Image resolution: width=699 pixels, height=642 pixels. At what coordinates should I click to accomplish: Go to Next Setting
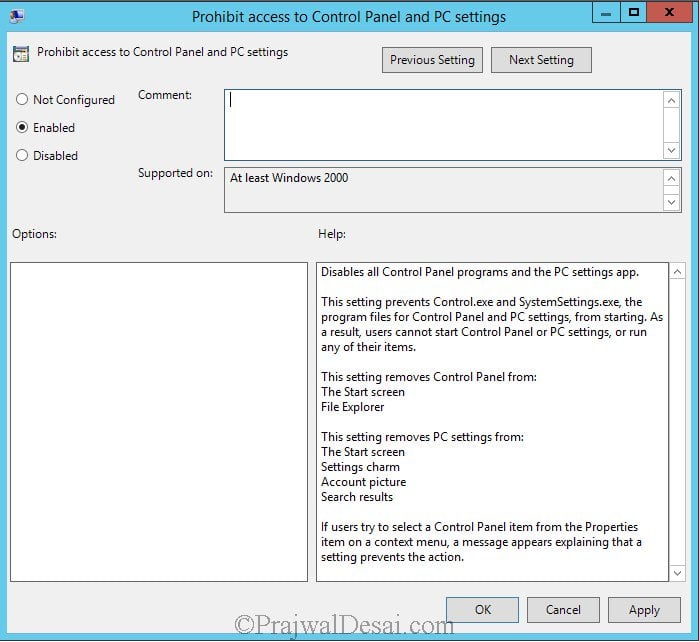[541, 60]
